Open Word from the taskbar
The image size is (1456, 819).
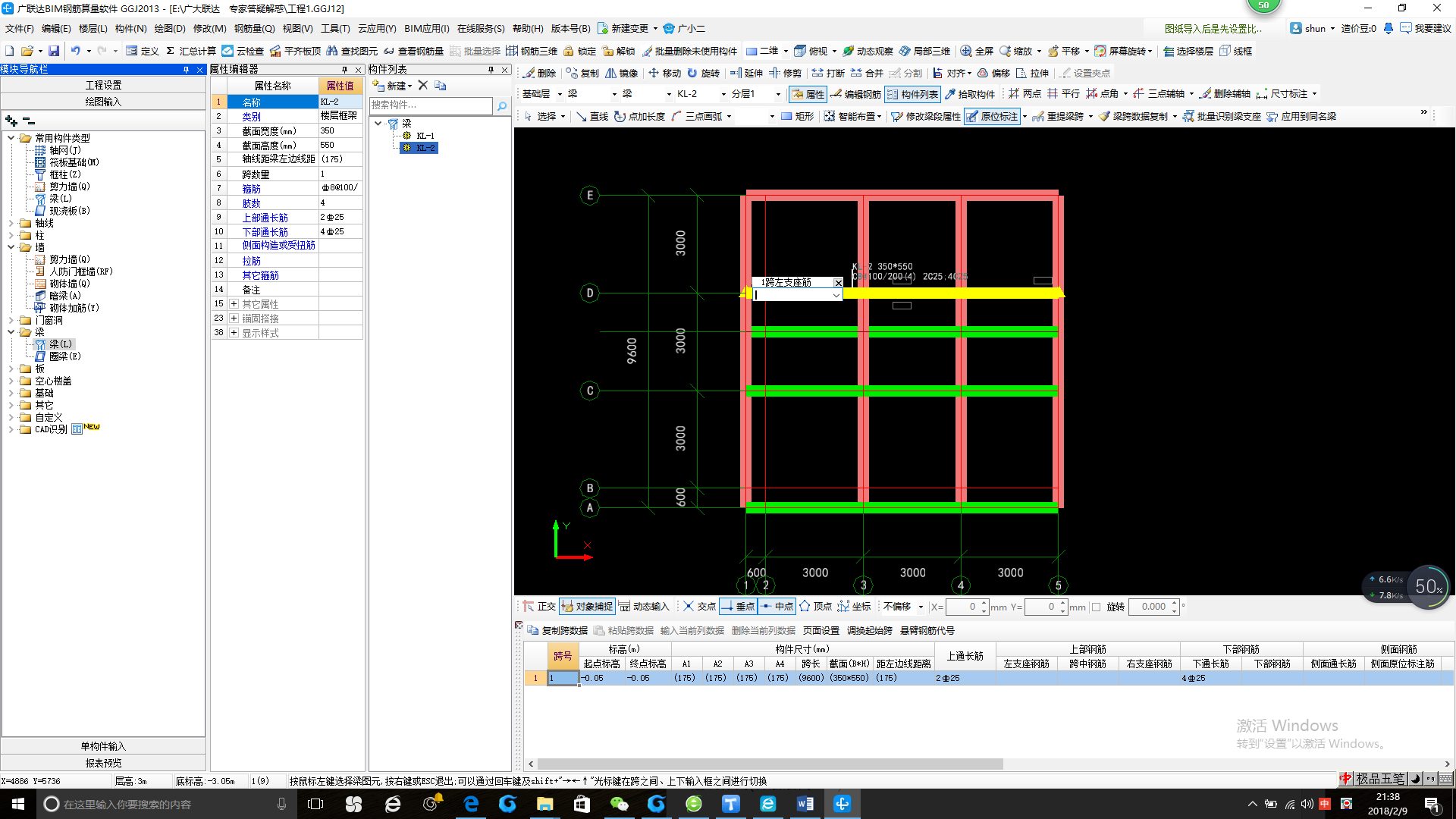point(805,804)
